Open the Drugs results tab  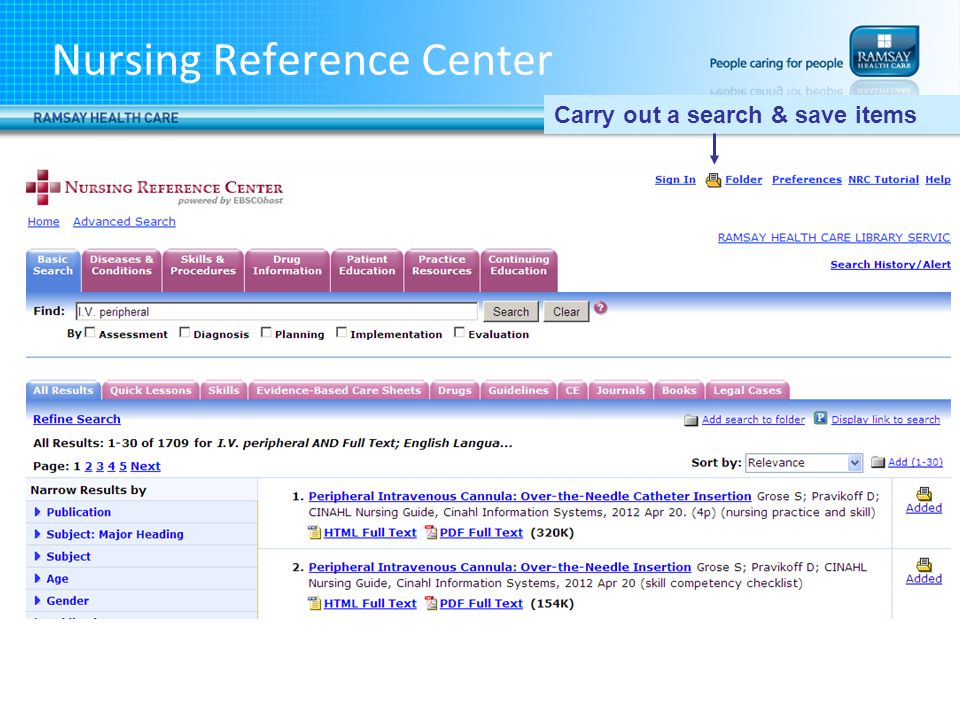[455, 390]
